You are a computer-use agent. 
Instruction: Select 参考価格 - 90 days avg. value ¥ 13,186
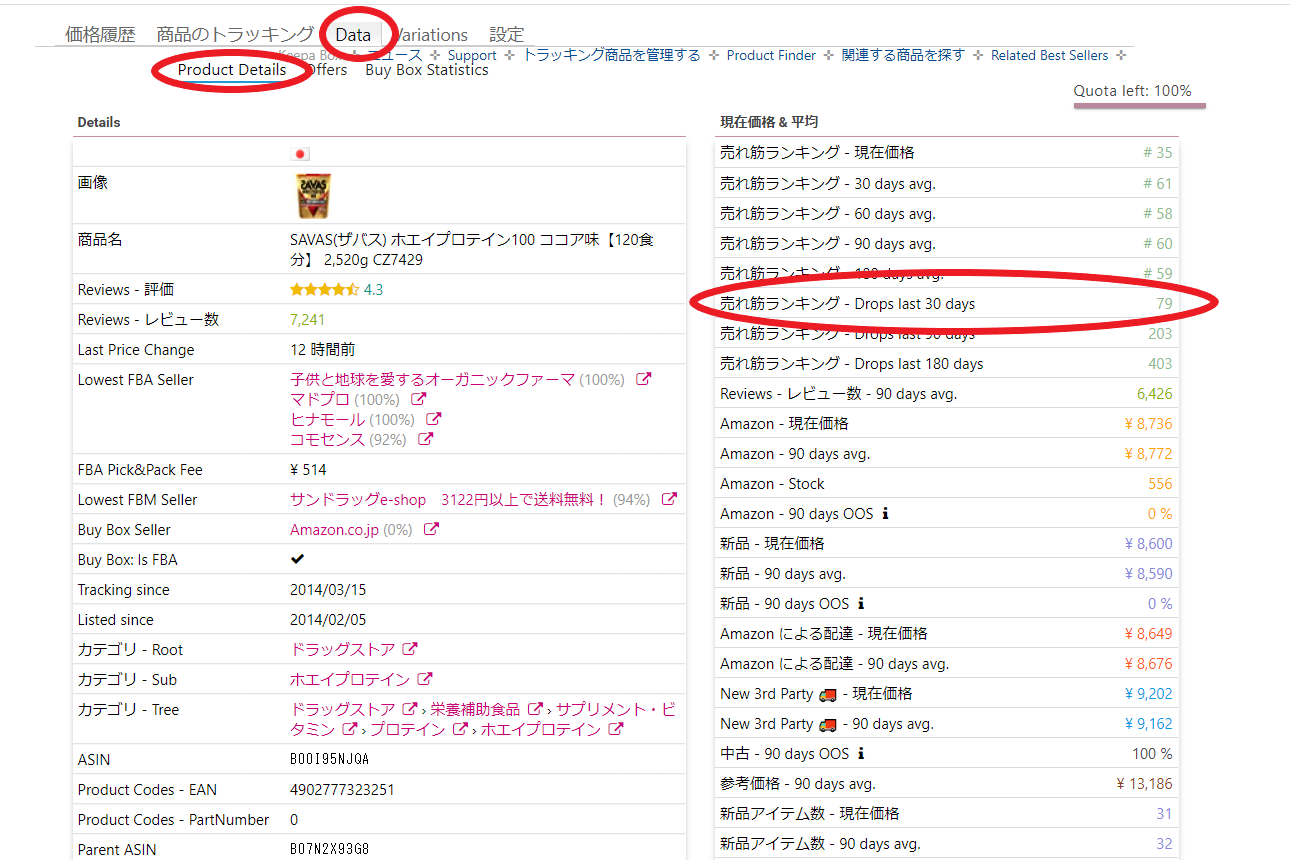tap(1145, 783)
